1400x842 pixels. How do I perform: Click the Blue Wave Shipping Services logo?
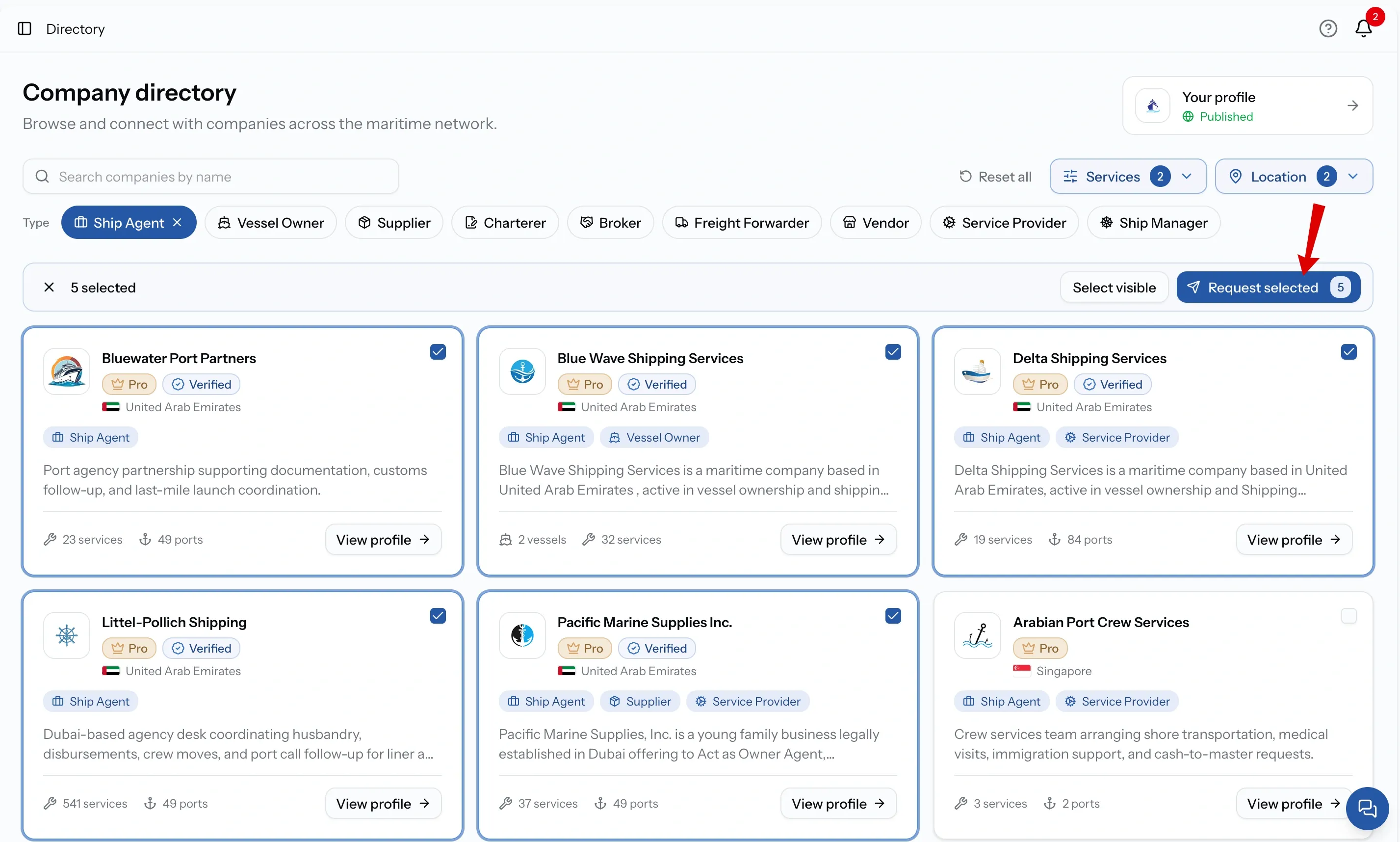(x=522, y=371)
